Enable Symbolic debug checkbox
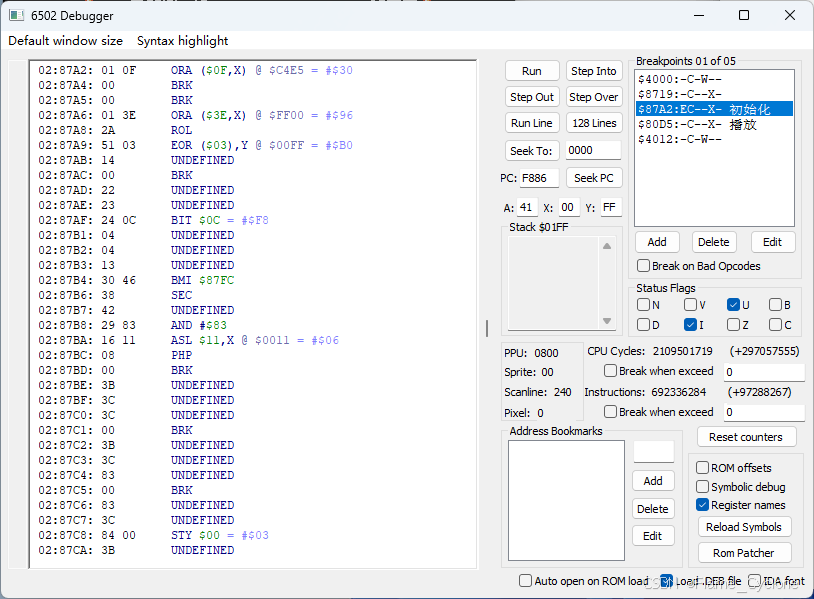 702,487
